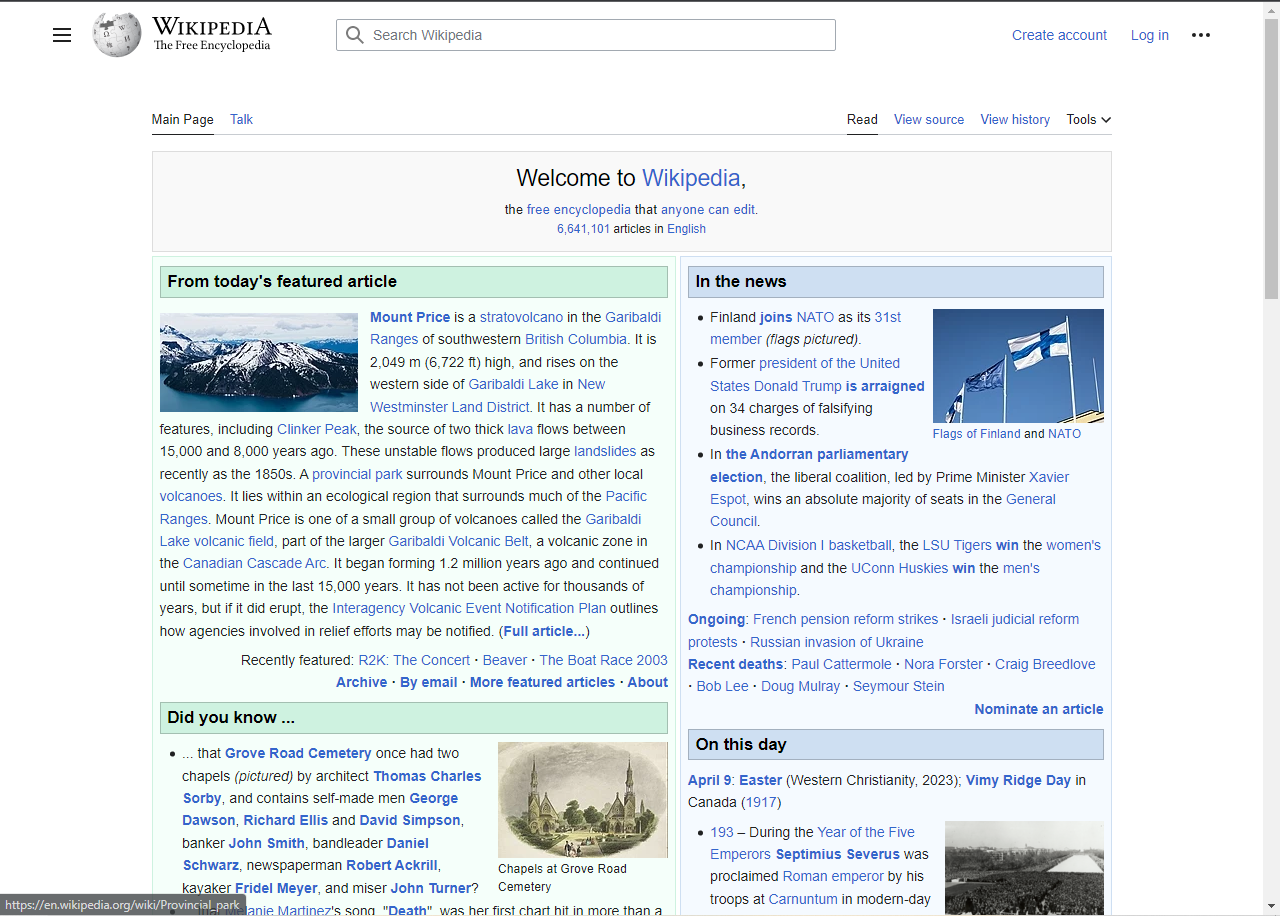Click the By email link
1280x916 pixels.
click(x=428, y=682)
